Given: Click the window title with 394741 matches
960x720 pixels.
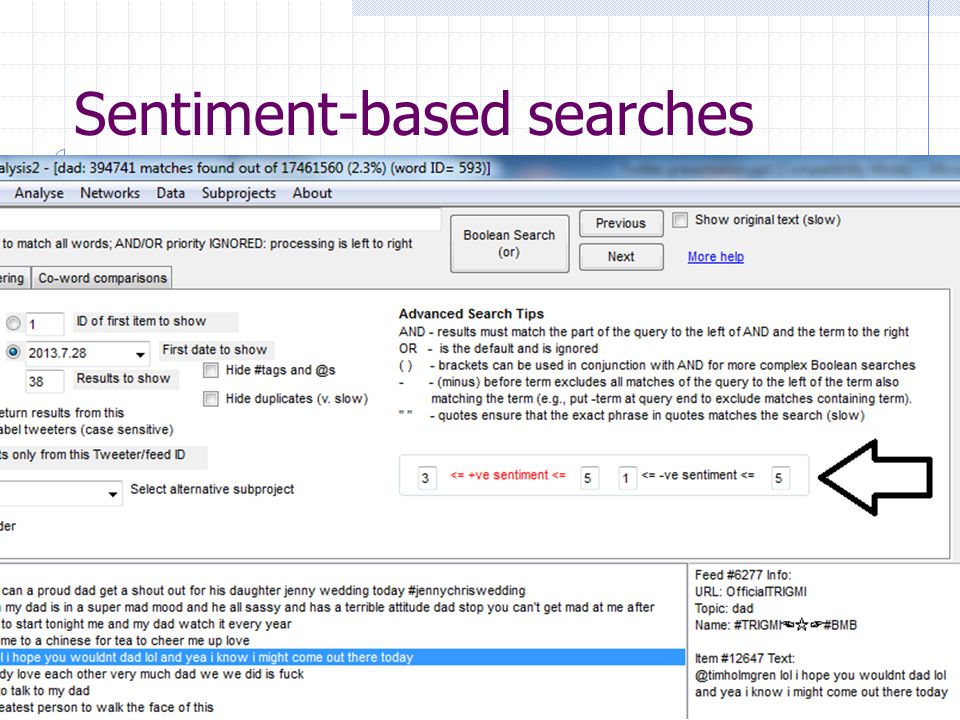Looking at the screenshot, I should (245, 168).
